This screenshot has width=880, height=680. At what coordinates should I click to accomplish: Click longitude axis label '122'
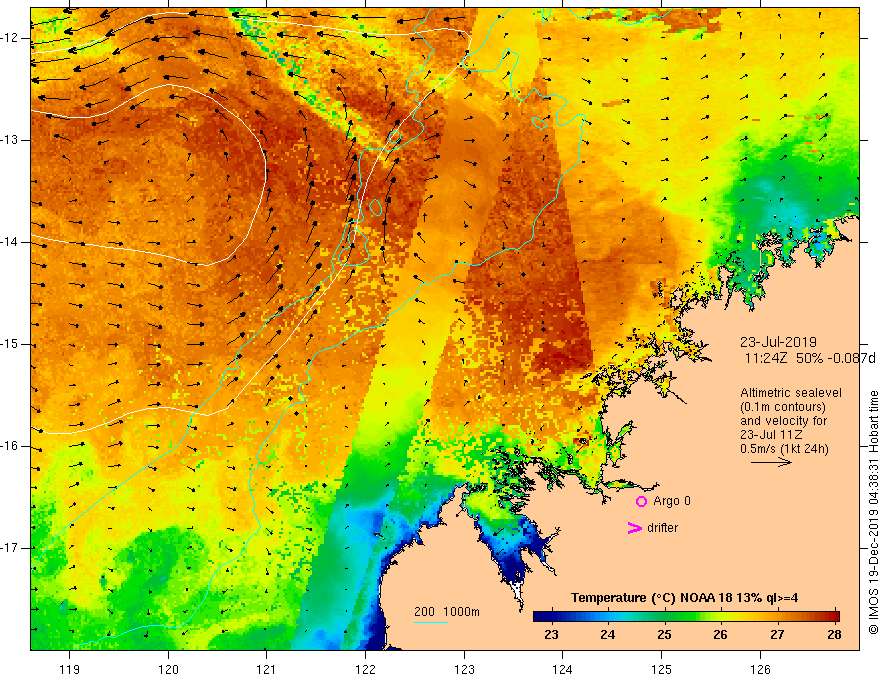tap(366, 669)
